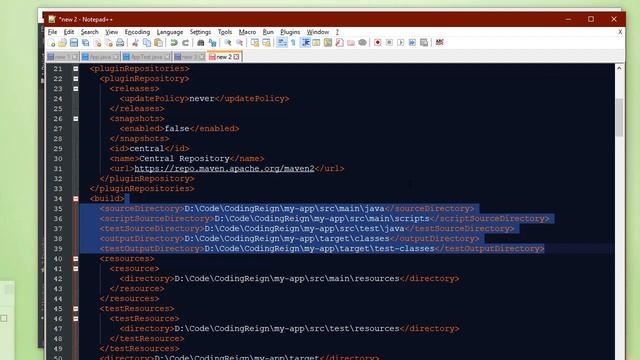Open the Settings menu
Viewport: 640px width, 360px height.
click(200, 32)
